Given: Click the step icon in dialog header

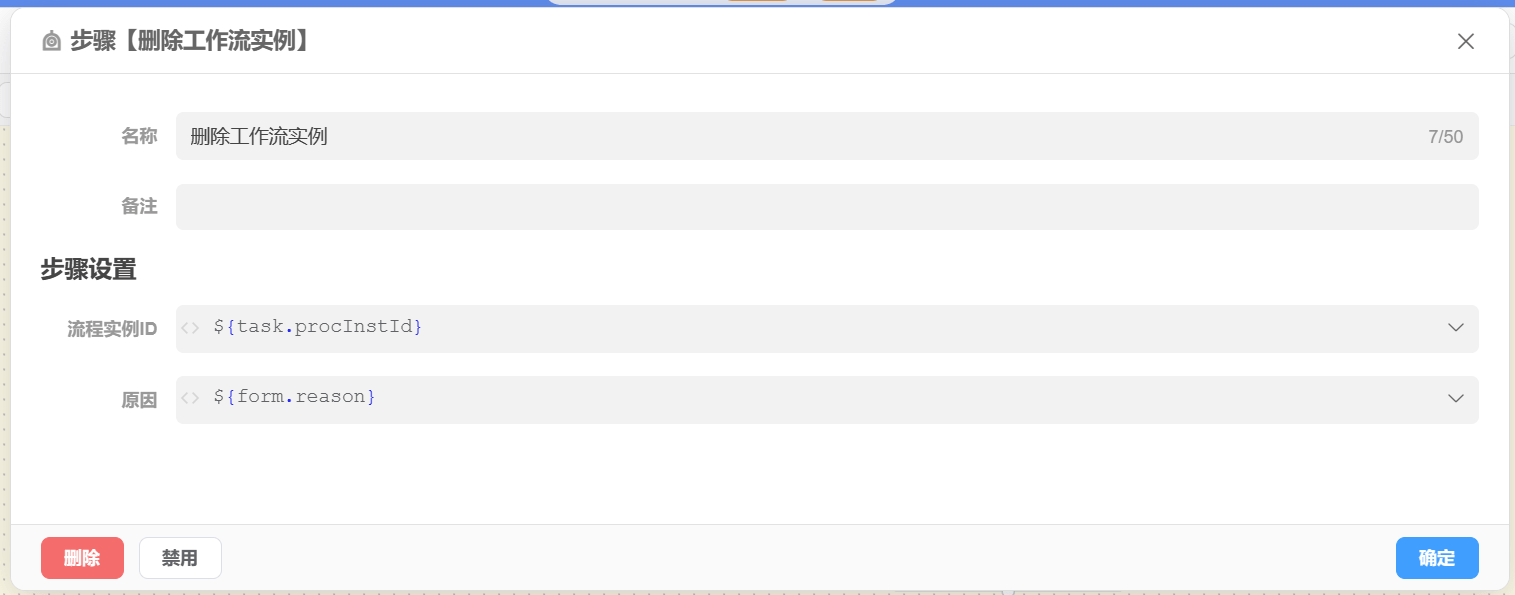Looking at the screenshot, I should pos(52,41).
